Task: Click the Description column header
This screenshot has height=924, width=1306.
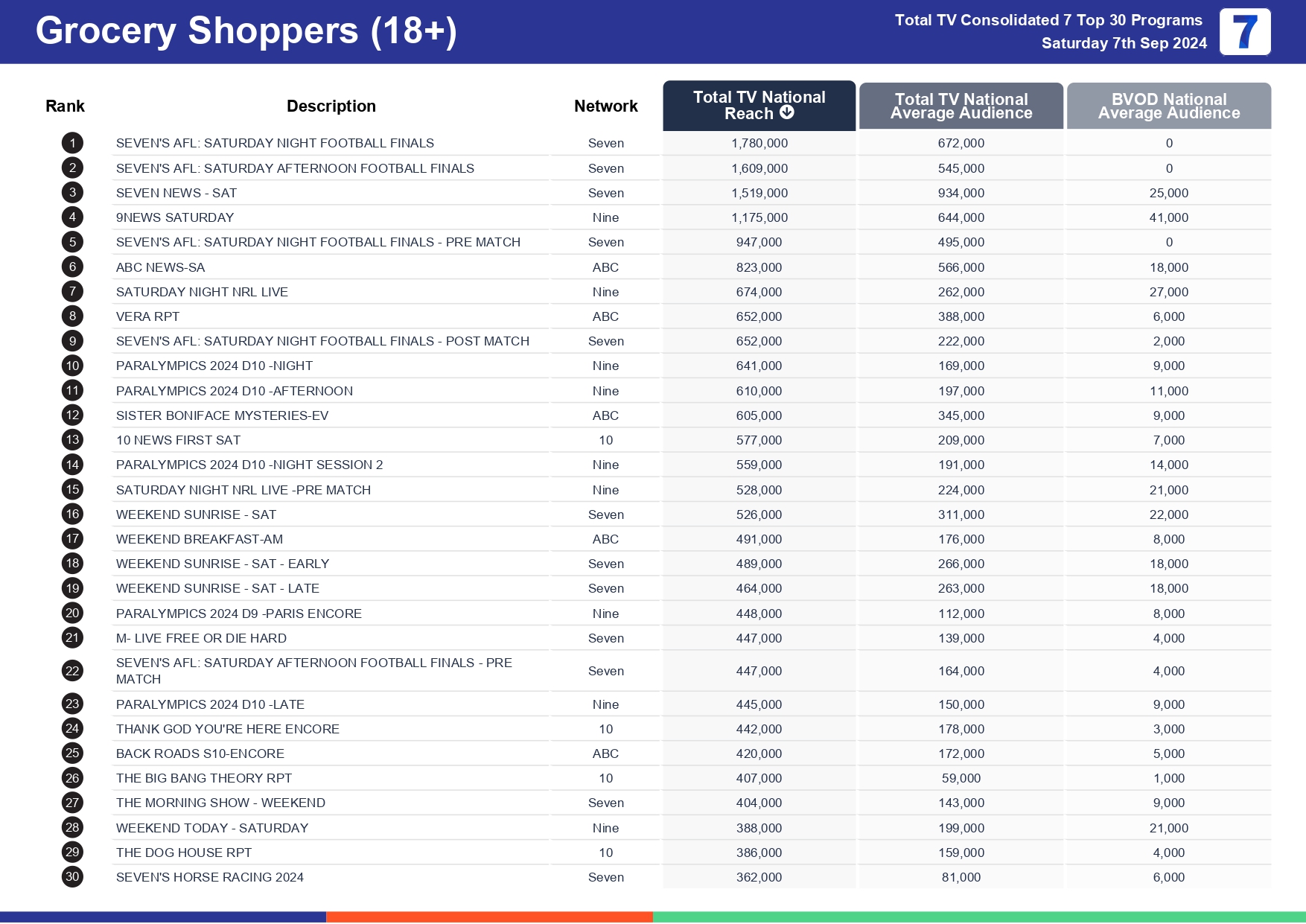Action: coord(331,106)
